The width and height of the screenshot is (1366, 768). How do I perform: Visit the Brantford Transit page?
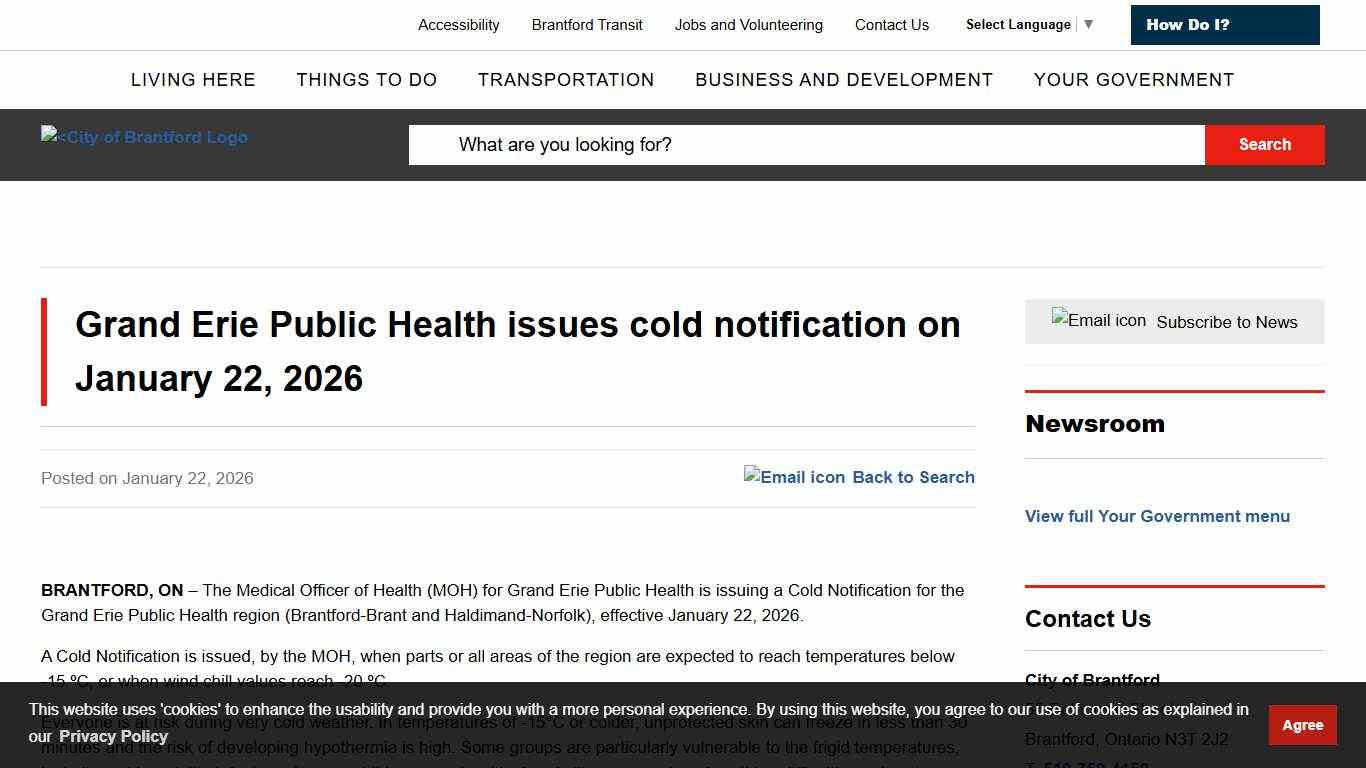click(587, 24)
